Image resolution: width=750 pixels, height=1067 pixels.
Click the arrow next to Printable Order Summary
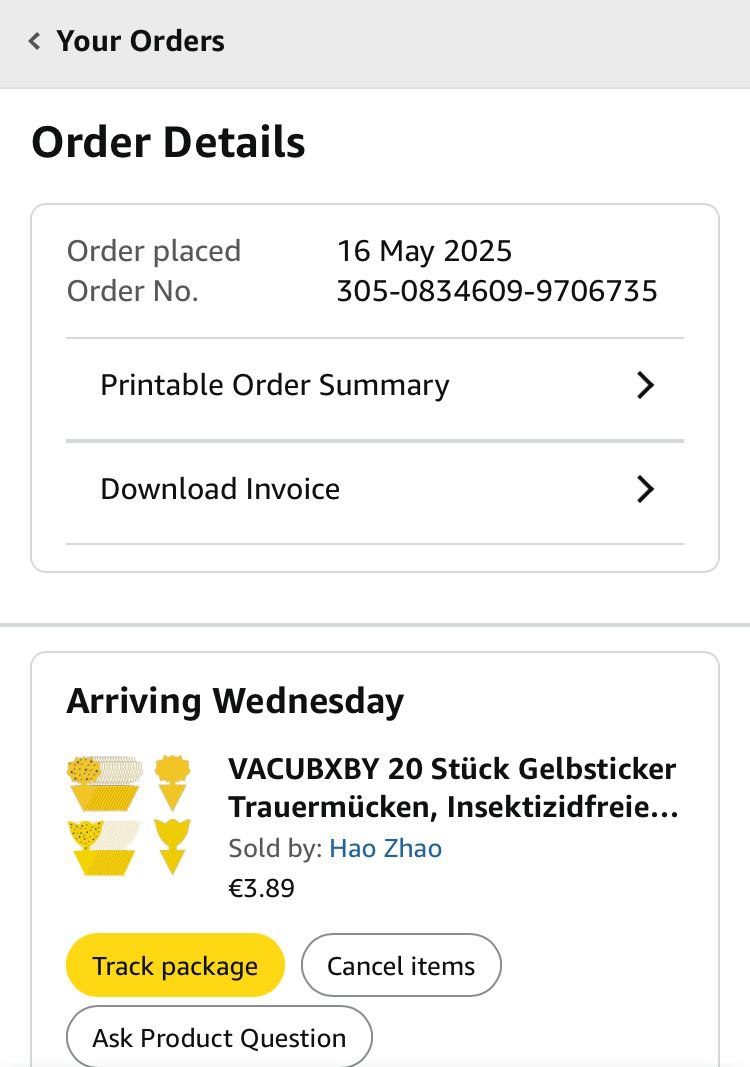click(645, 386)
